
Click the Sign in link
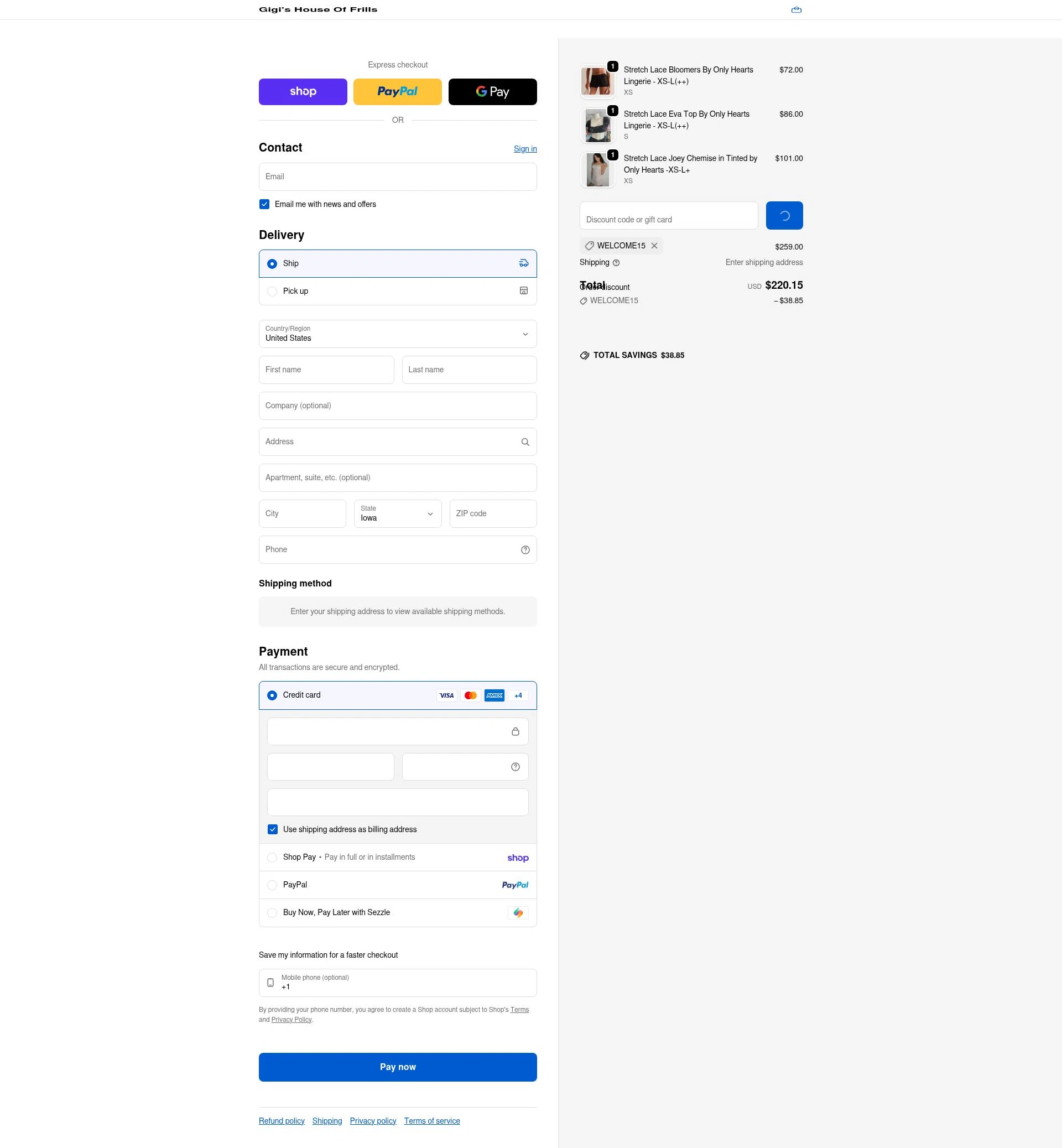point(525,149)
